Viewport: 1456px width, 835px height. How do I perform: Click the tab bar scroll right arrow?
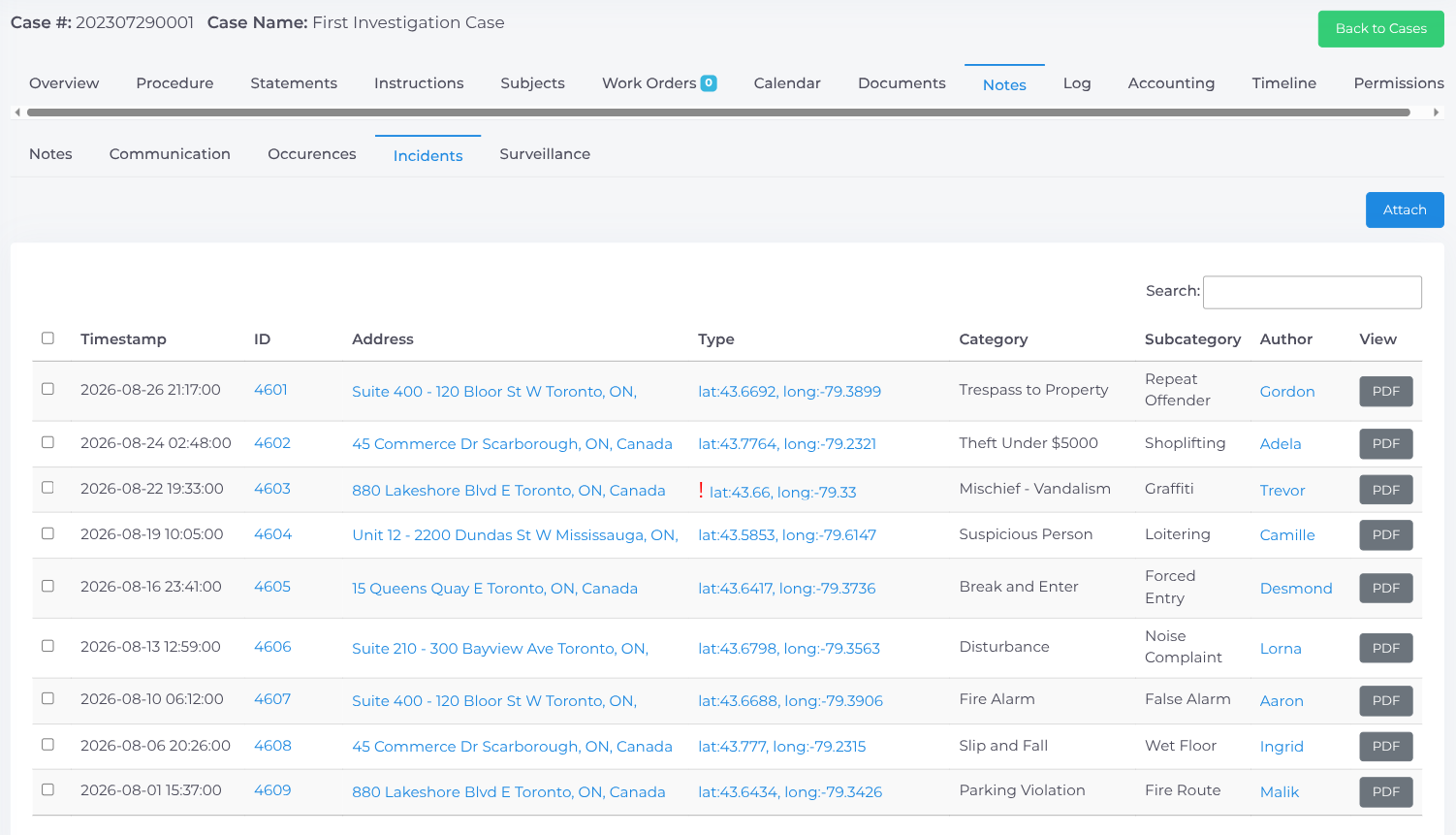point(1437,112)
